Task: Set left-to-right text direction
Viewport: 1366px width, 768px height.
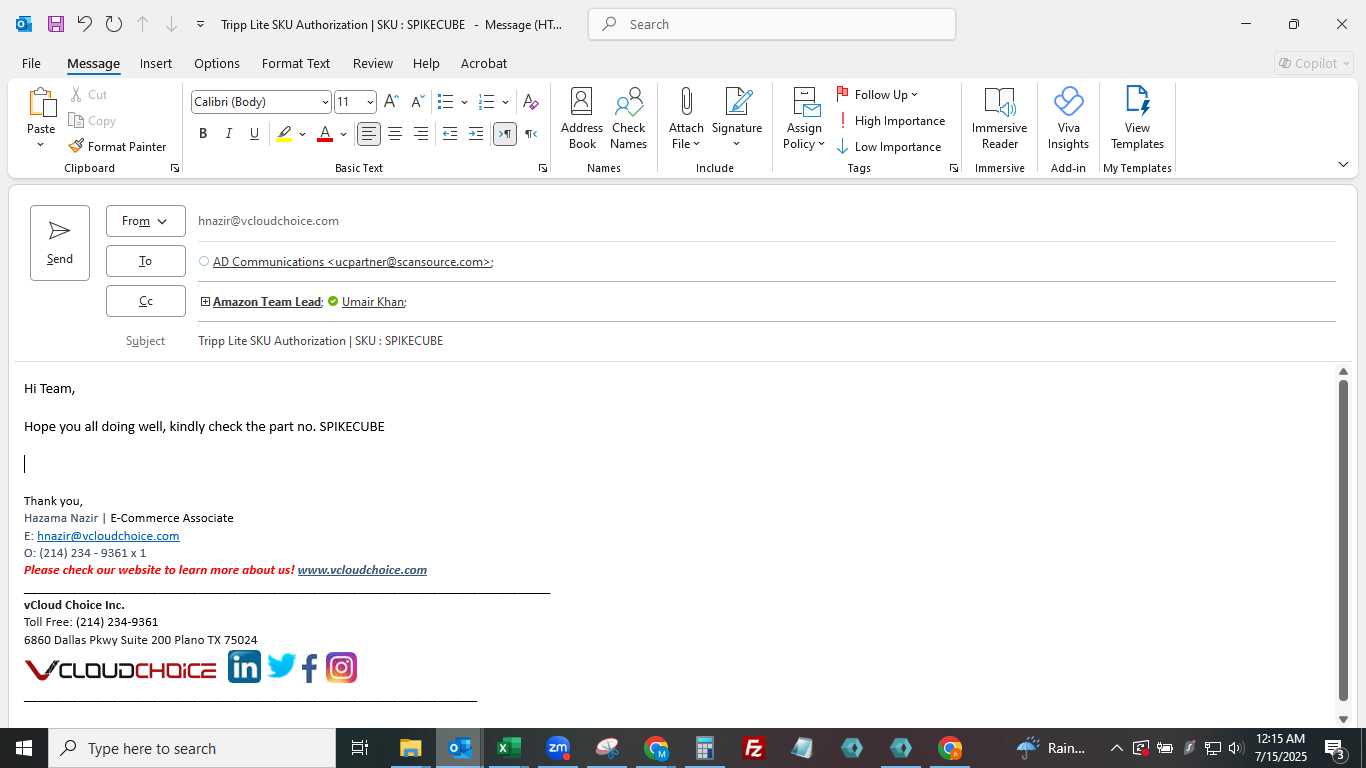Action: pyautogui.click(x=505, y=134)
